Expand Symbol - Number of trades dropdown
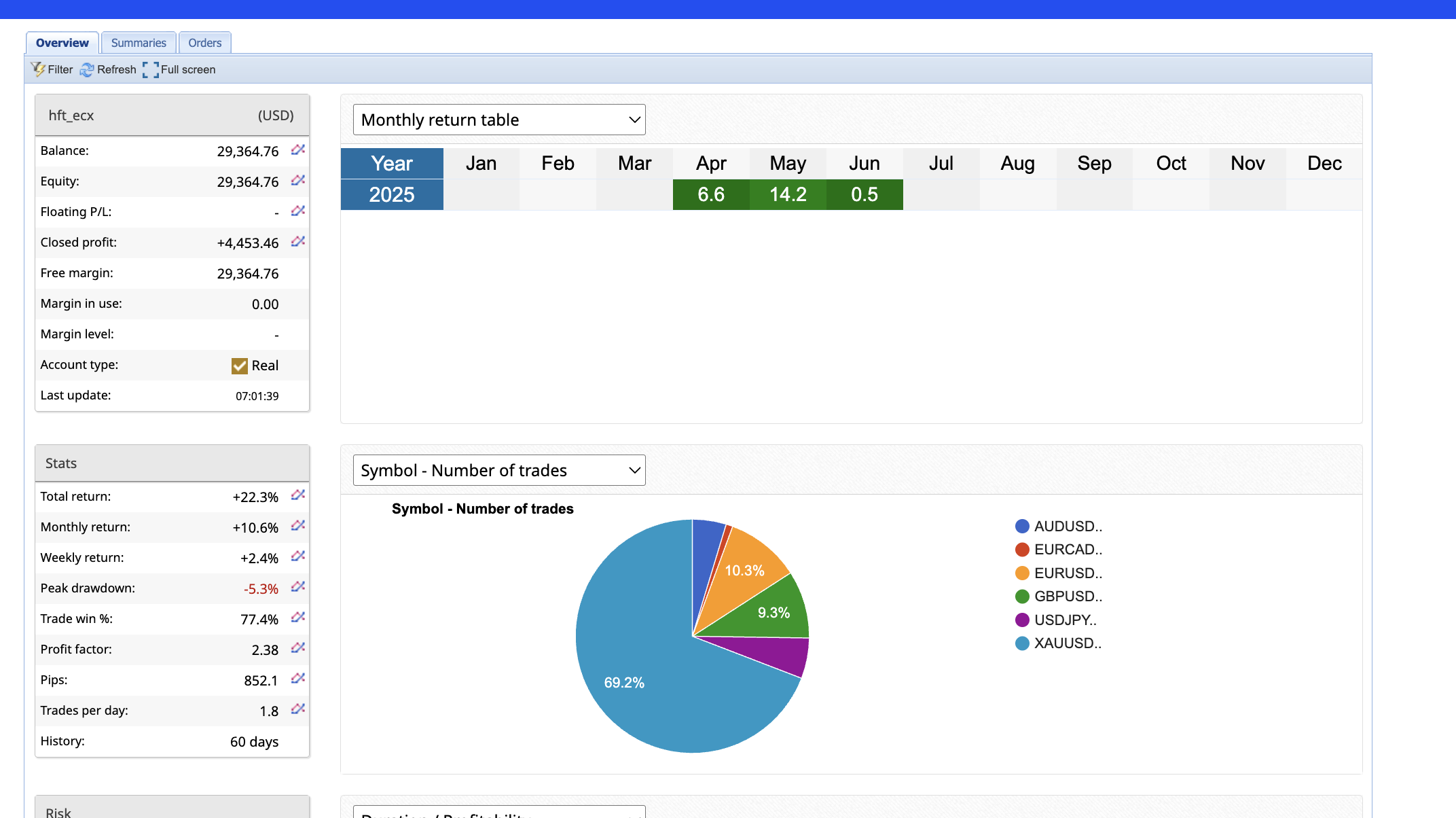The width and height of the screenshot is (1456, 818). click(499, 470)
